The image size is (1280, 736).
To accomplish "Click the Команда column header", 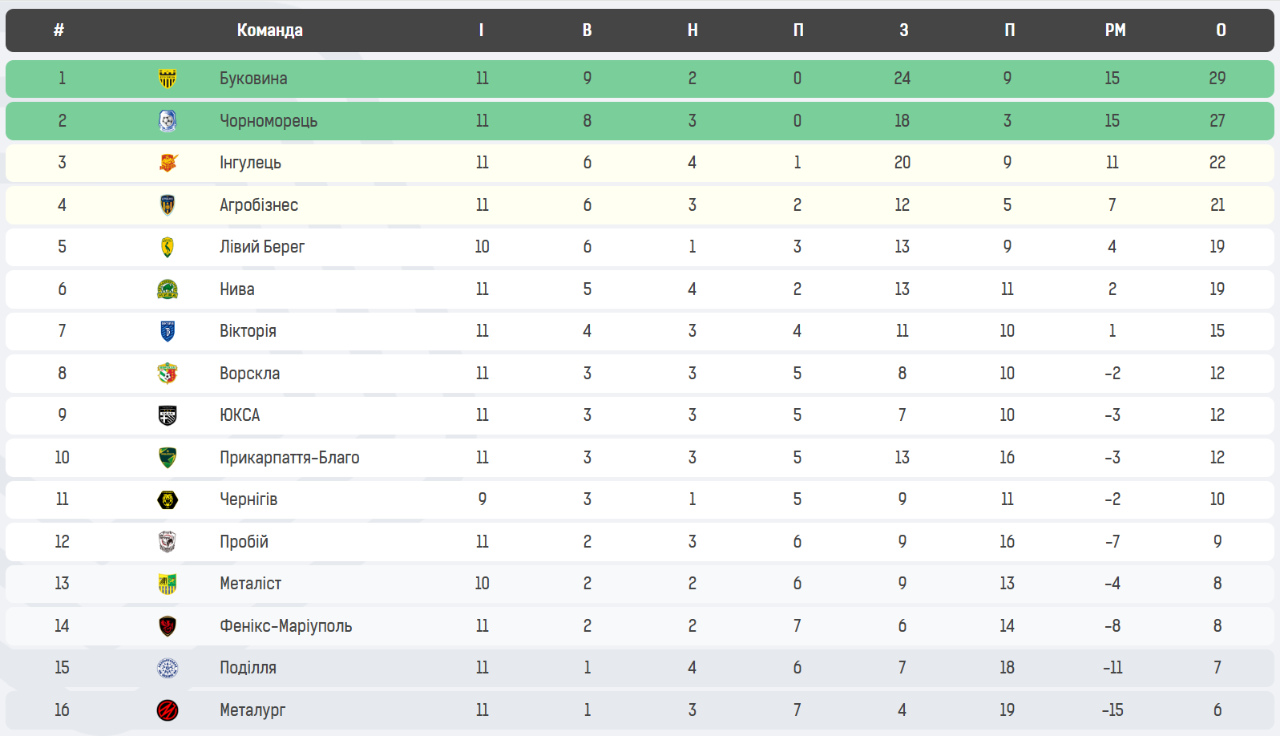I will click(270, 30).
